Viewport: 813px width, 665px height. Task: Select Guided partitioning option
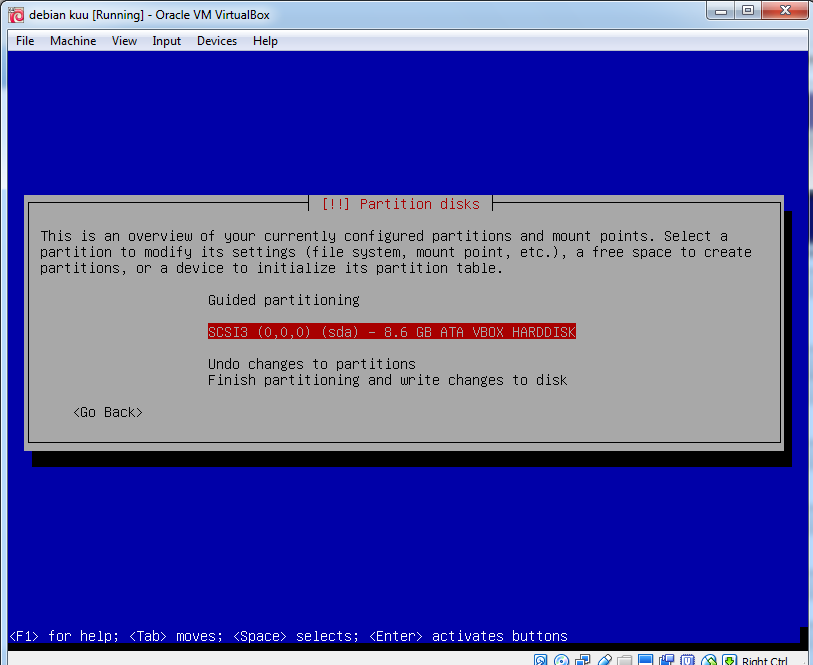click(284, 300)
